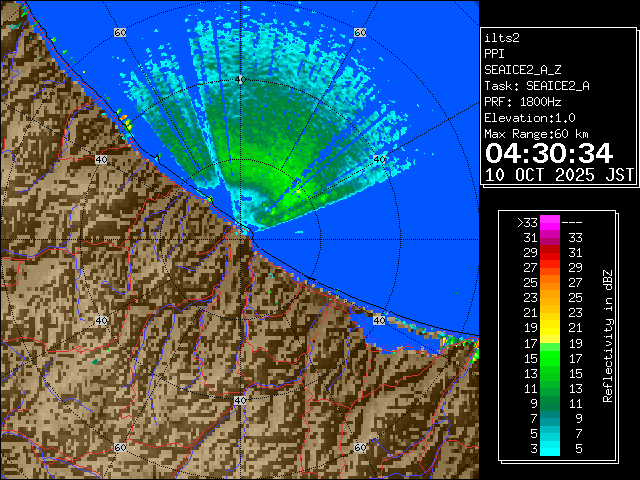Click the magenta >33 dBZ legend swatch
The height and width of the screenshot is (480, 640).
coord(550,223)
